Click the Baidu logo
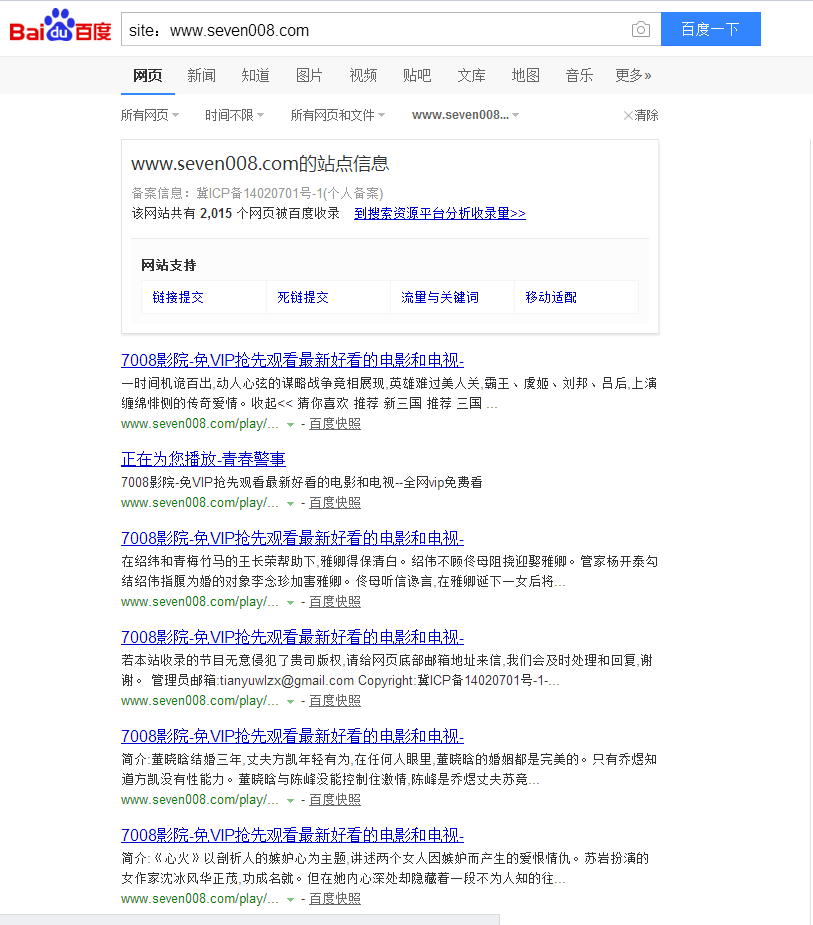The height and width of the screenshot is (925, 813). (60, 27)
